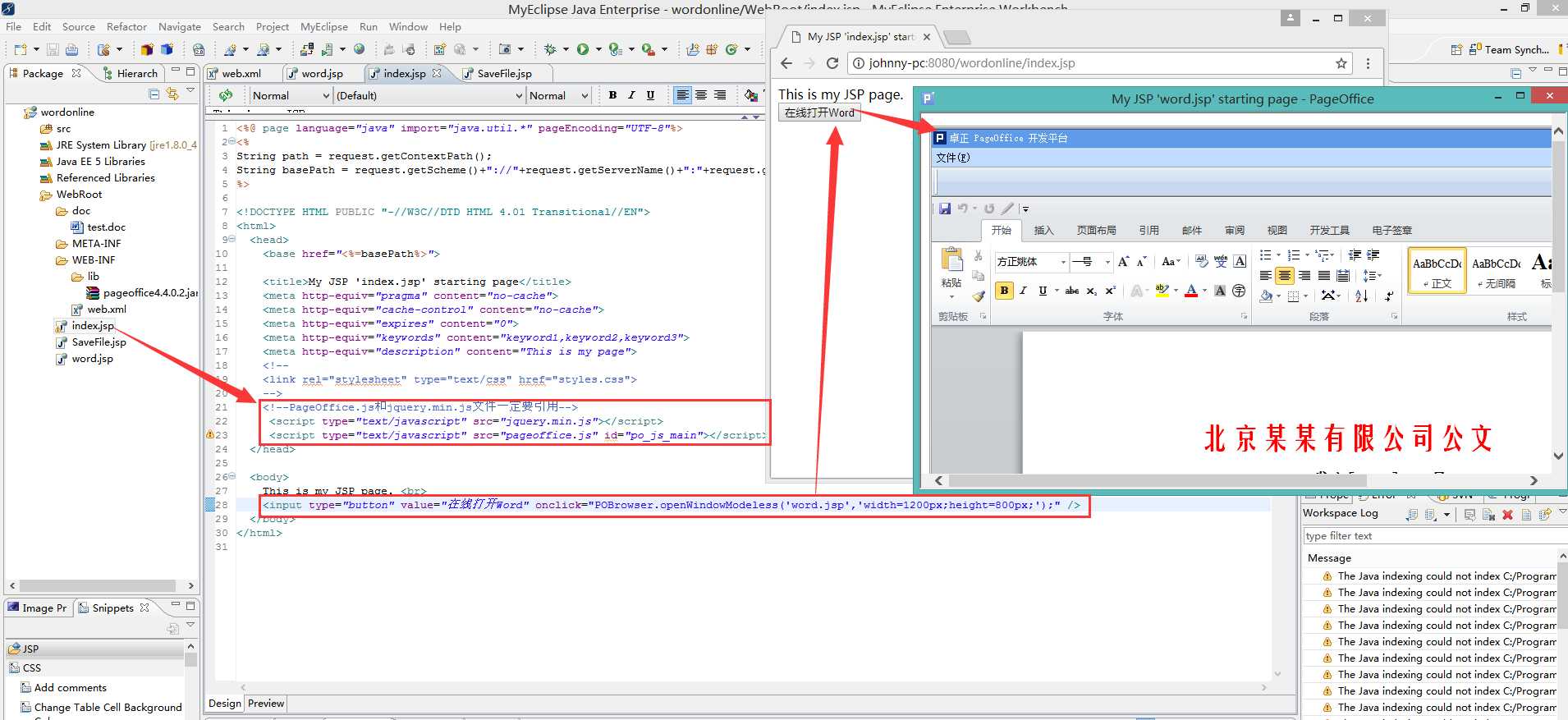Click Export Log icon in Error Log panel

coord(1411,515)
